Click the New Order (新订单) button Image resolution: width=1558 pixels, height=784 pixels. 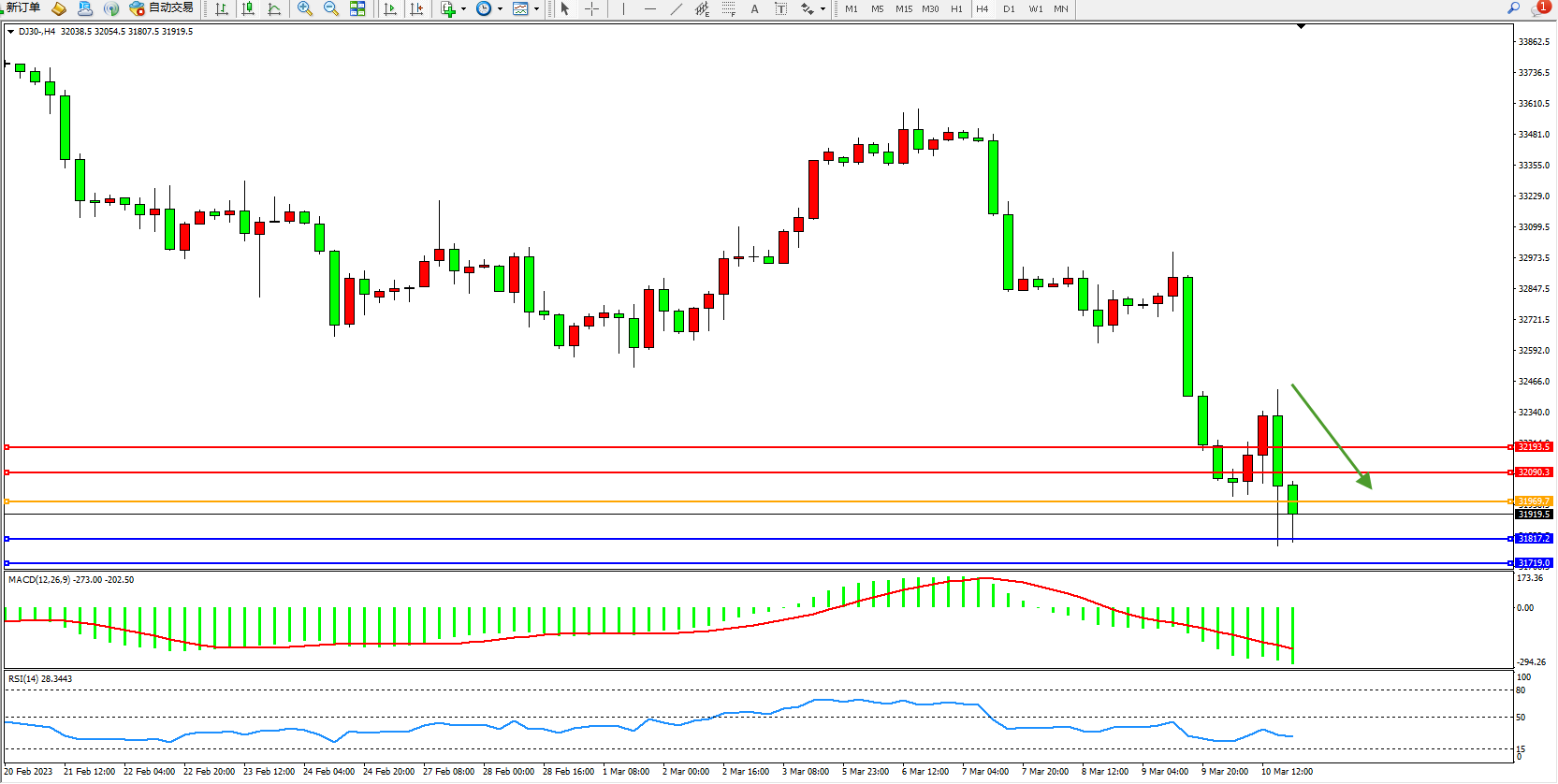coord(22,8)
